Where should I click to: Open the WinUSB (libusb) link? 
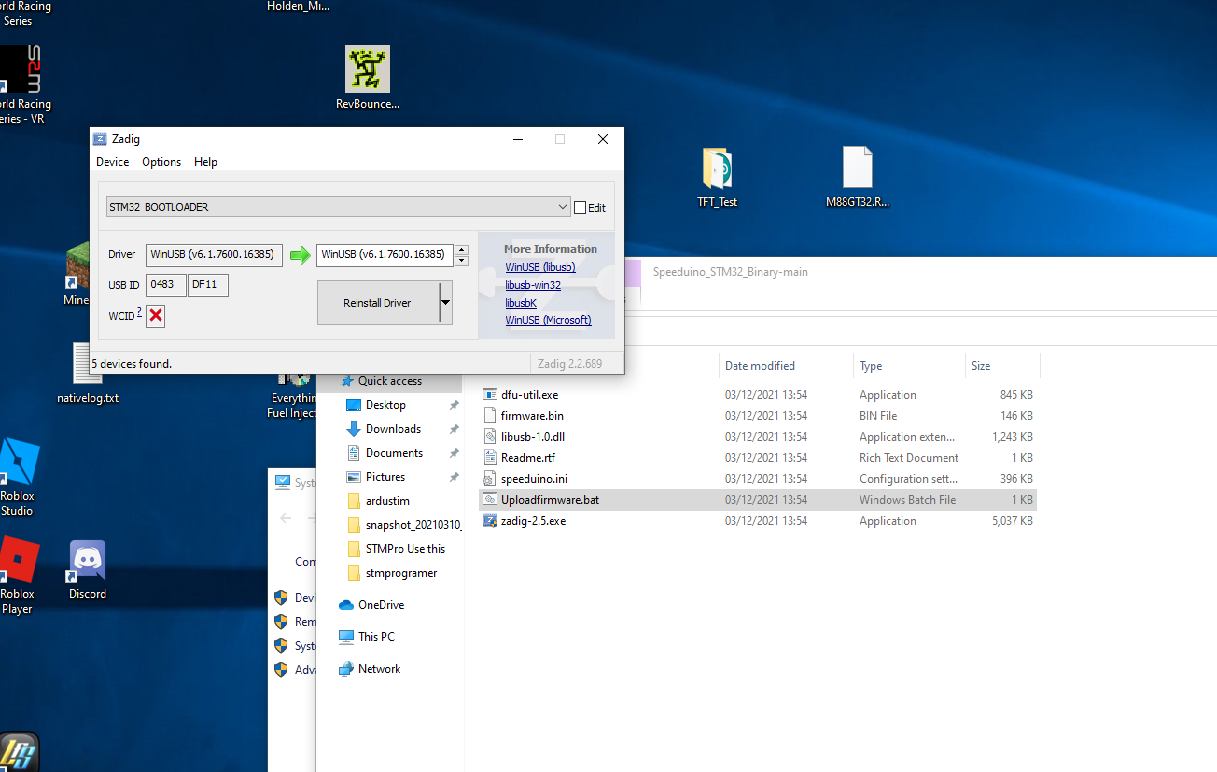point(540,267)
